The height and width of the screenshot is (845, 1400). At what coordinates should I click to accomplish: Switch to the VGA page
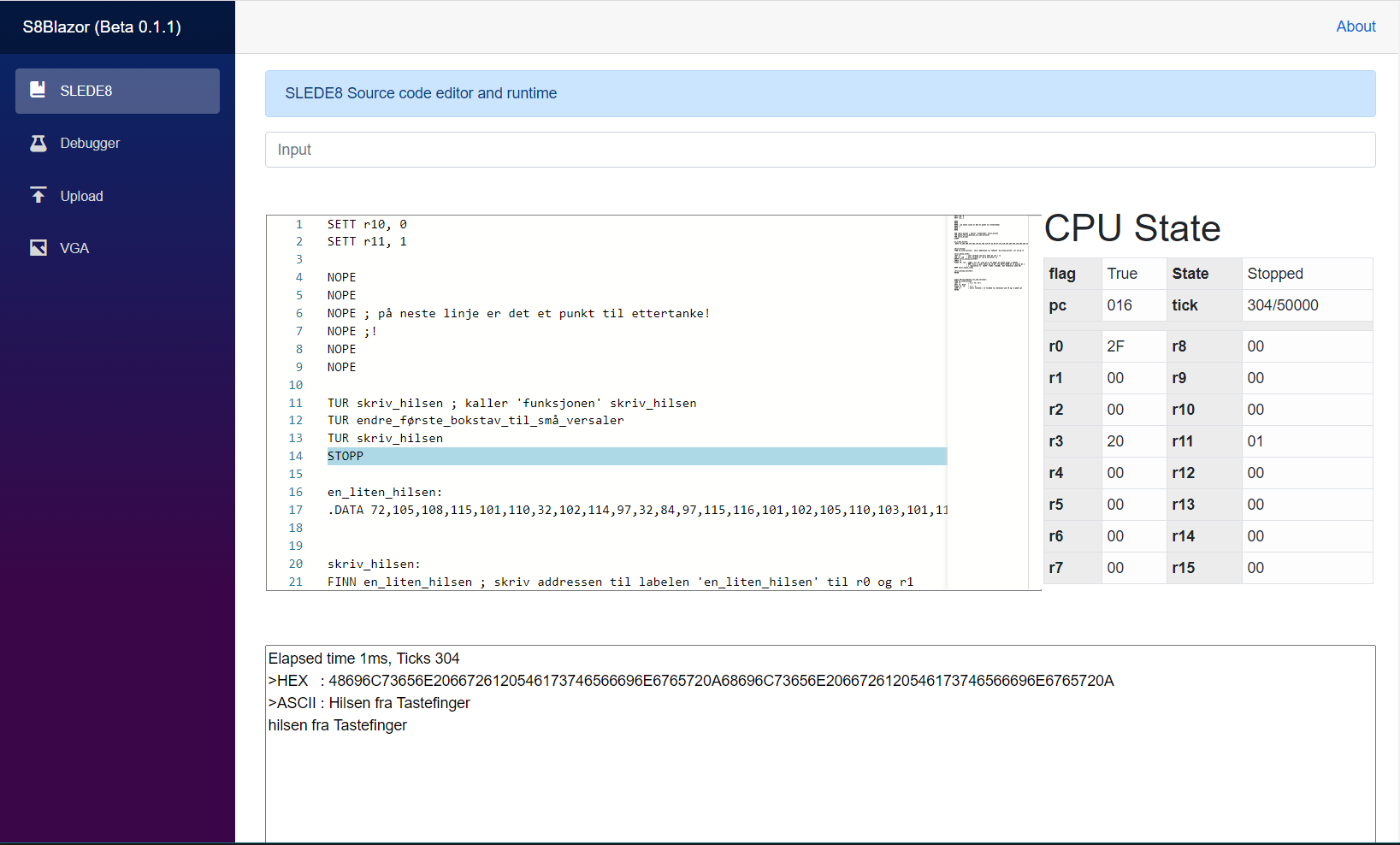pos(117,248)
